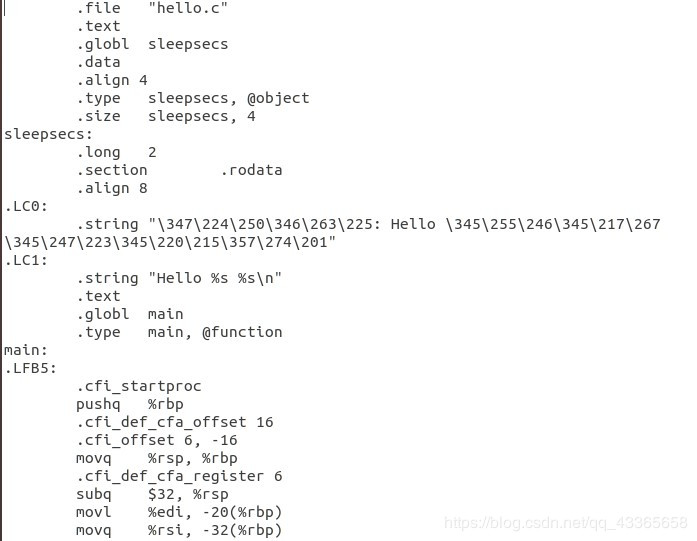Click the .size sleepsecs, 4 line

[x=165, y=116]
